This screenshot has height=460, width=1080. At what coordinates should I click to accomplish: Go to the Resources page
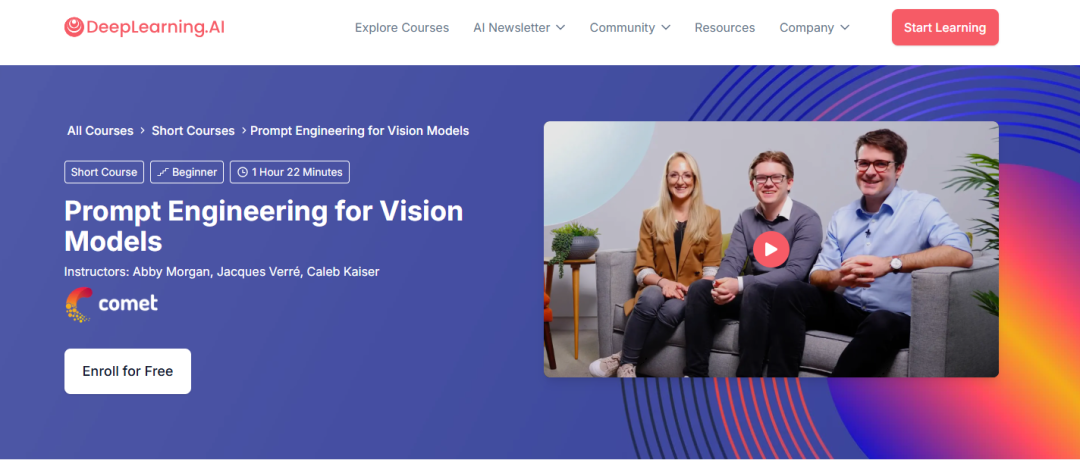[x=725, y=28]
